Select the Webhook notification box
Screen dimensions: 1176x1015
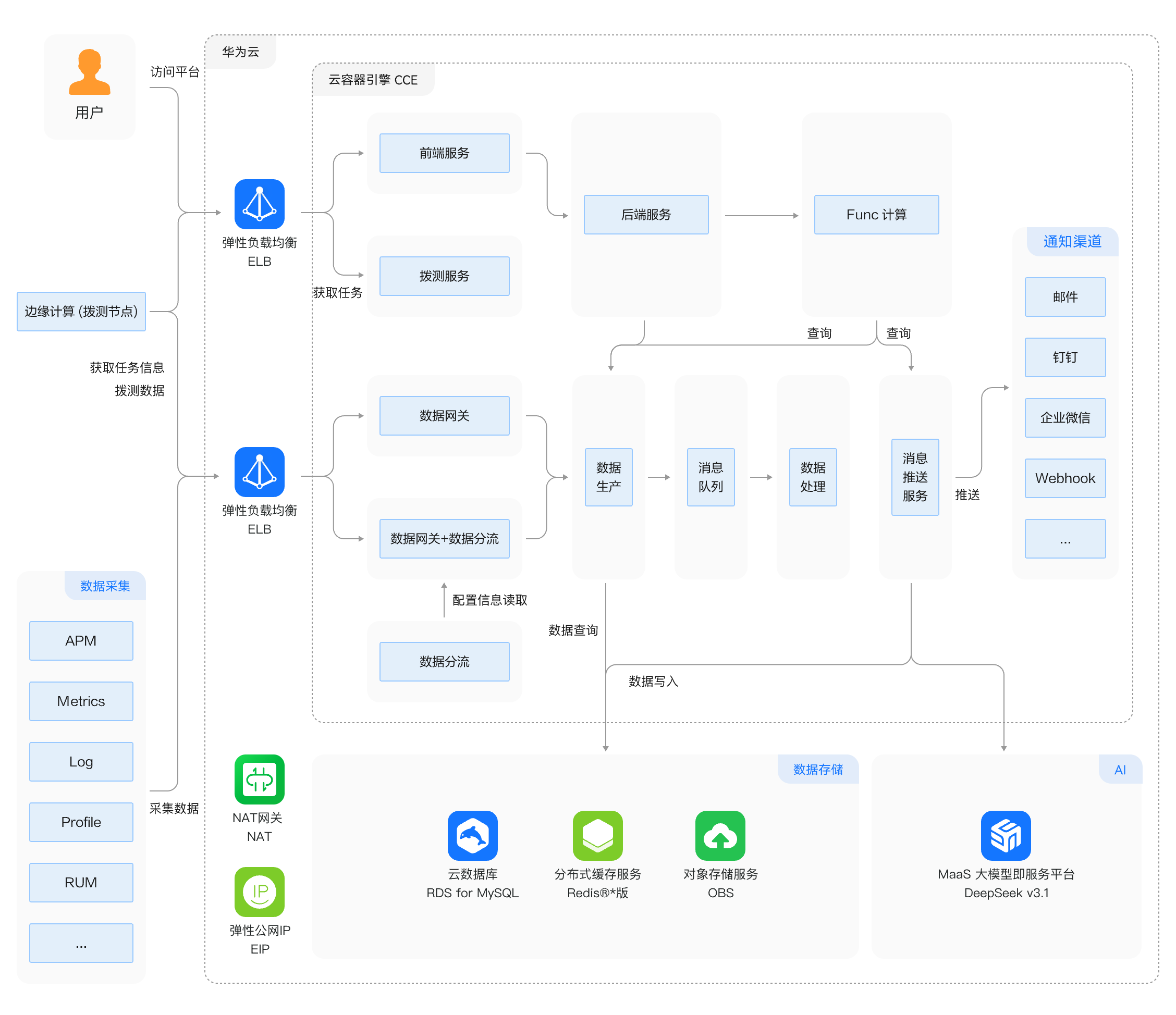point(1065,478)
